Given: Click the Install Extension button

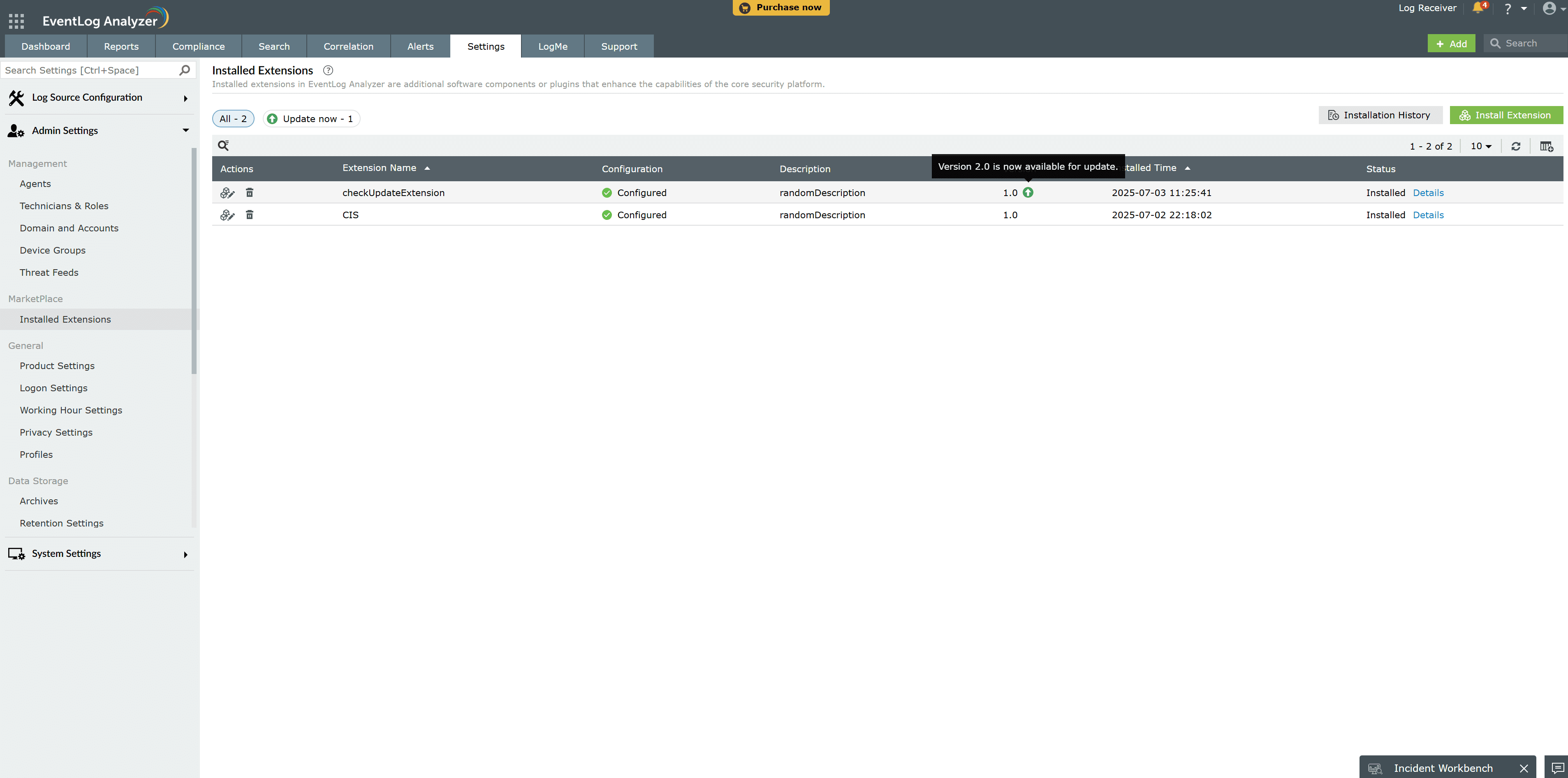Looking at the screenshot, I should (x=1506, y=115).
